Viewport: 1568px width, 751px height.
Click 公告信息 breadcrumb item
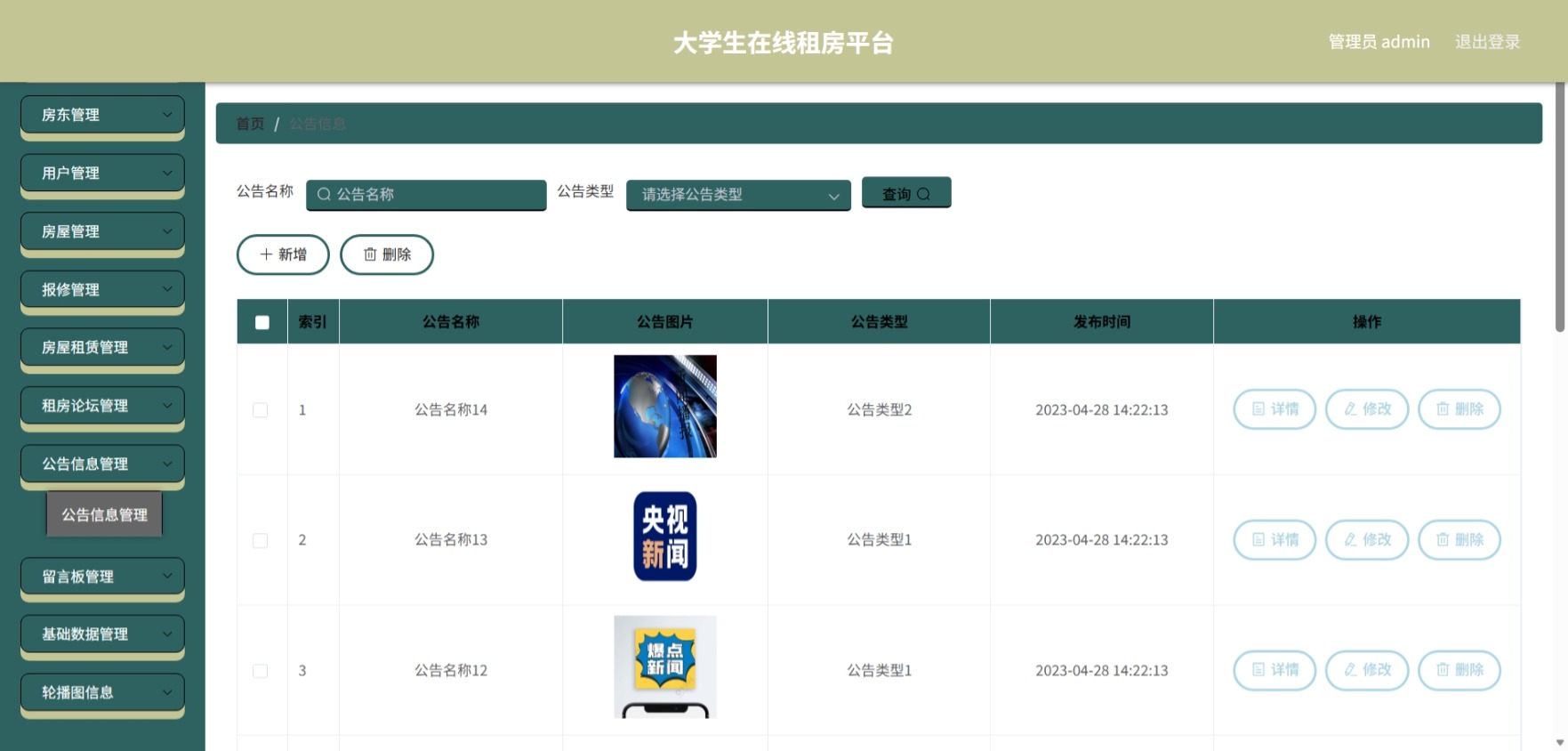[x=318, y=124]
